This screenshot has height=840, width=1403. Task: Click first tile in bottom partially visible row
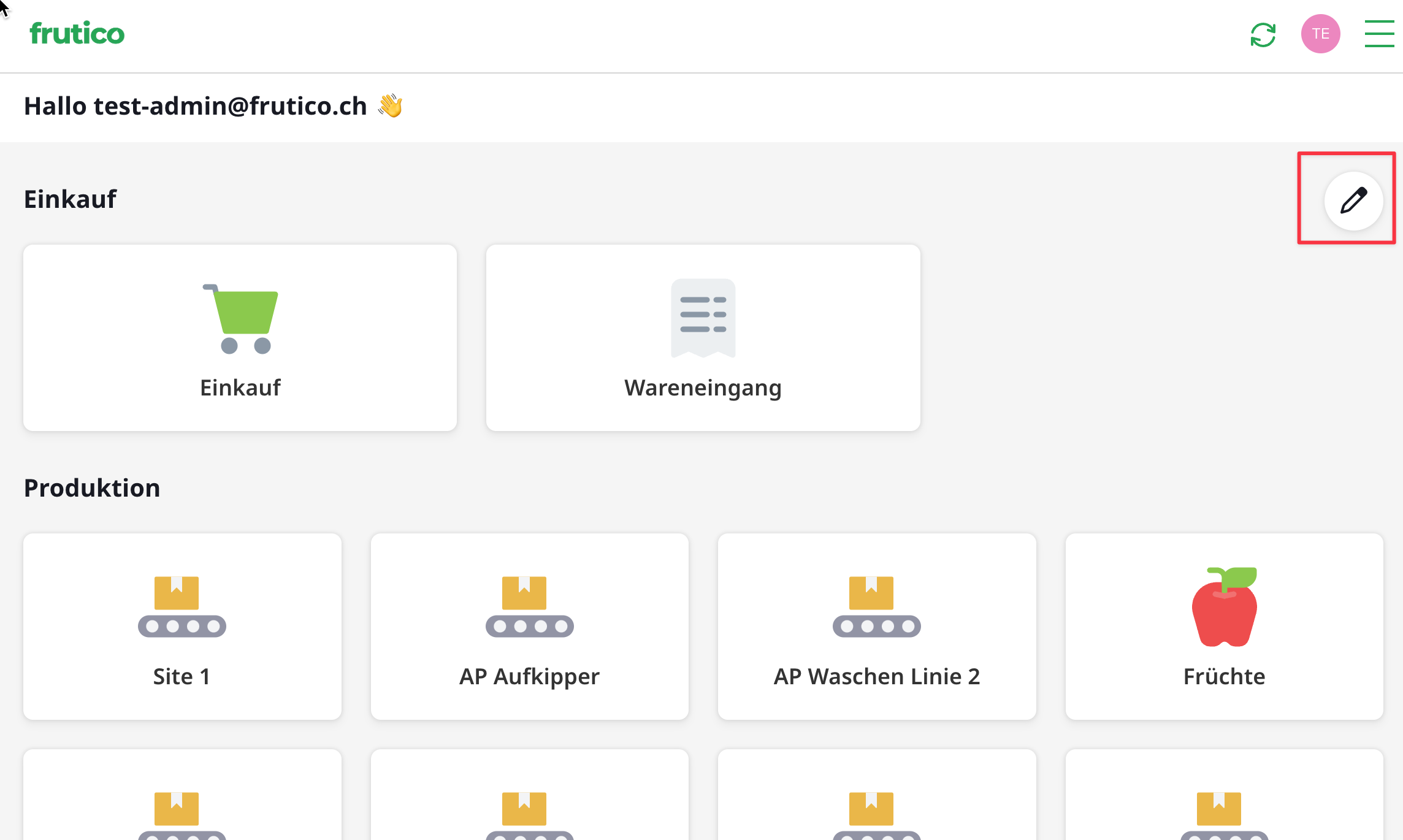(x=182, y=797)
